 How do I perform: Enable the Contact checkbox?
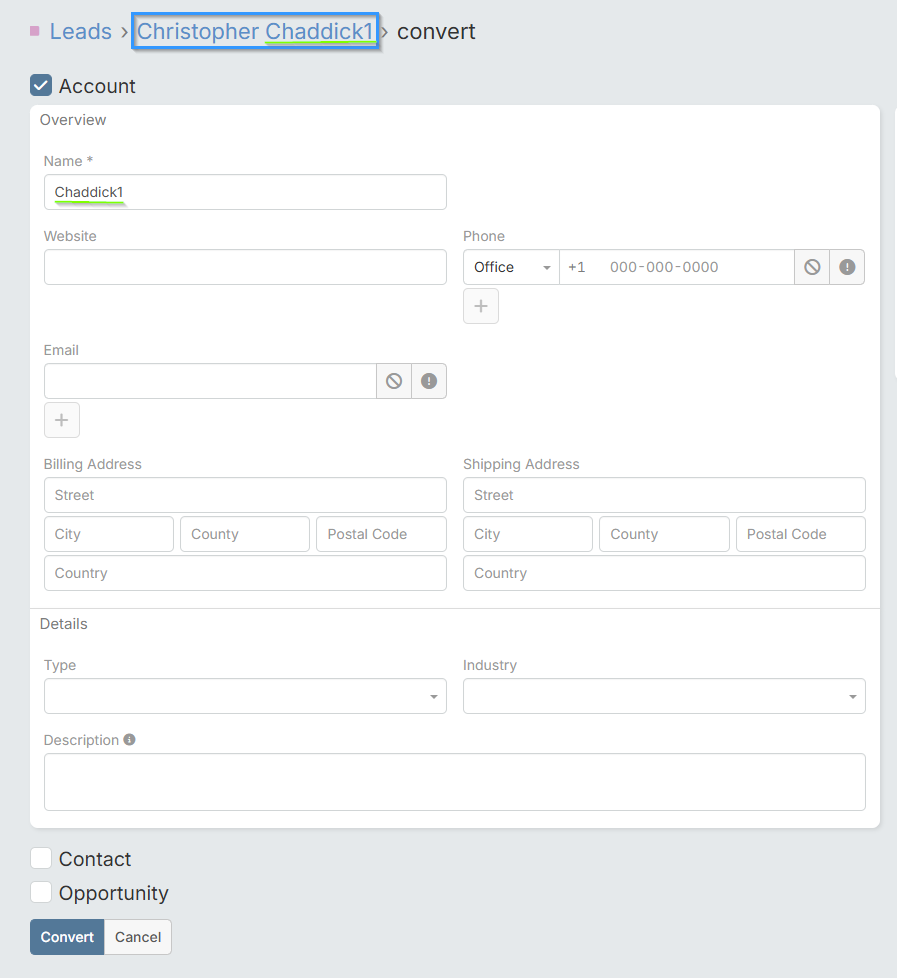pos(41,859)
